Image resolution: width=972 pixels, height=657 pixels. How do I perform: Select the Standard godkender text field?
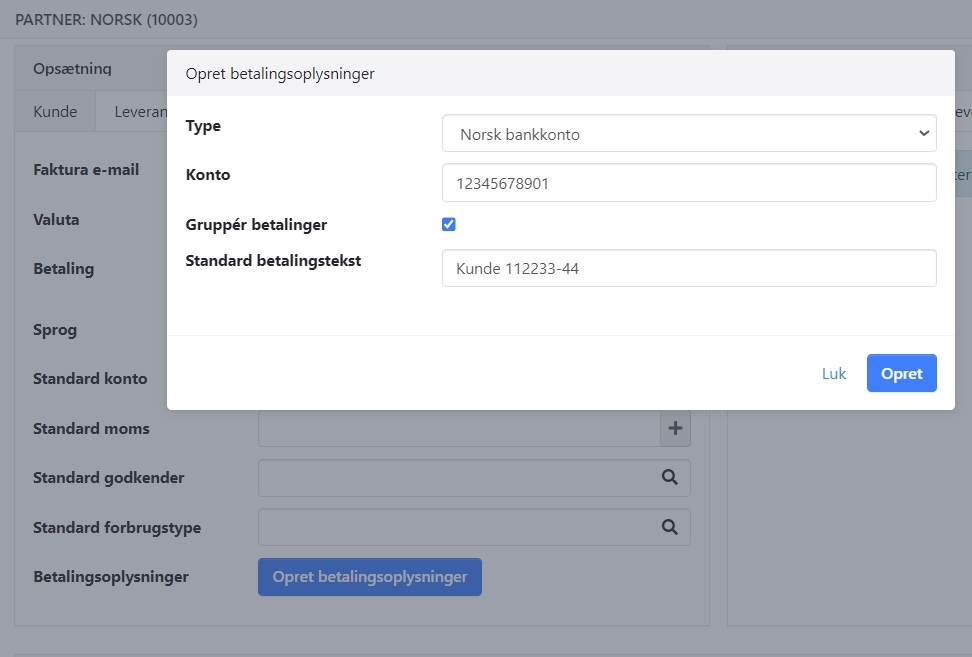point(458,478)
